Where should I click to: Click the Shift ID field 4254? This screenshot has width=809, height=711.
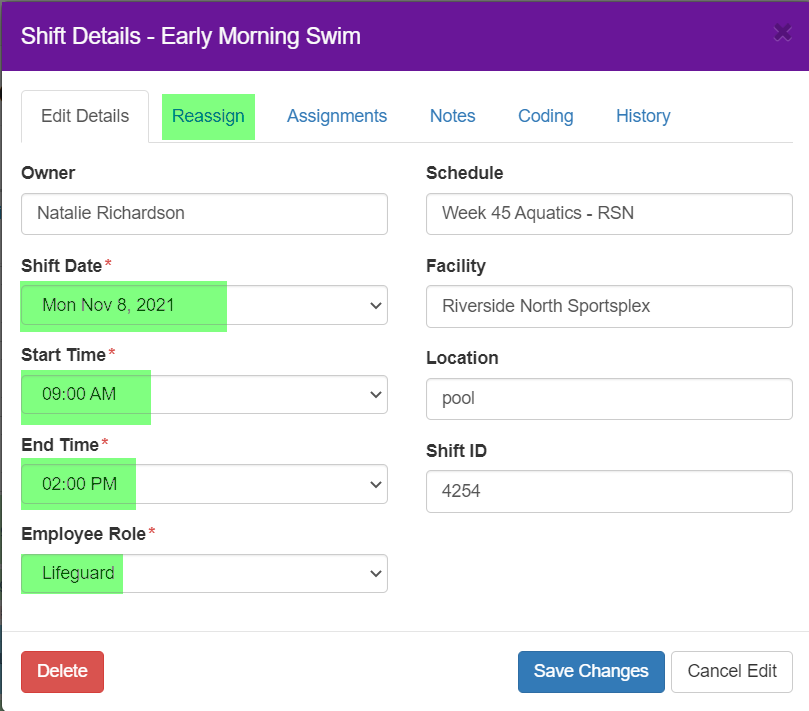click(609, 491)
